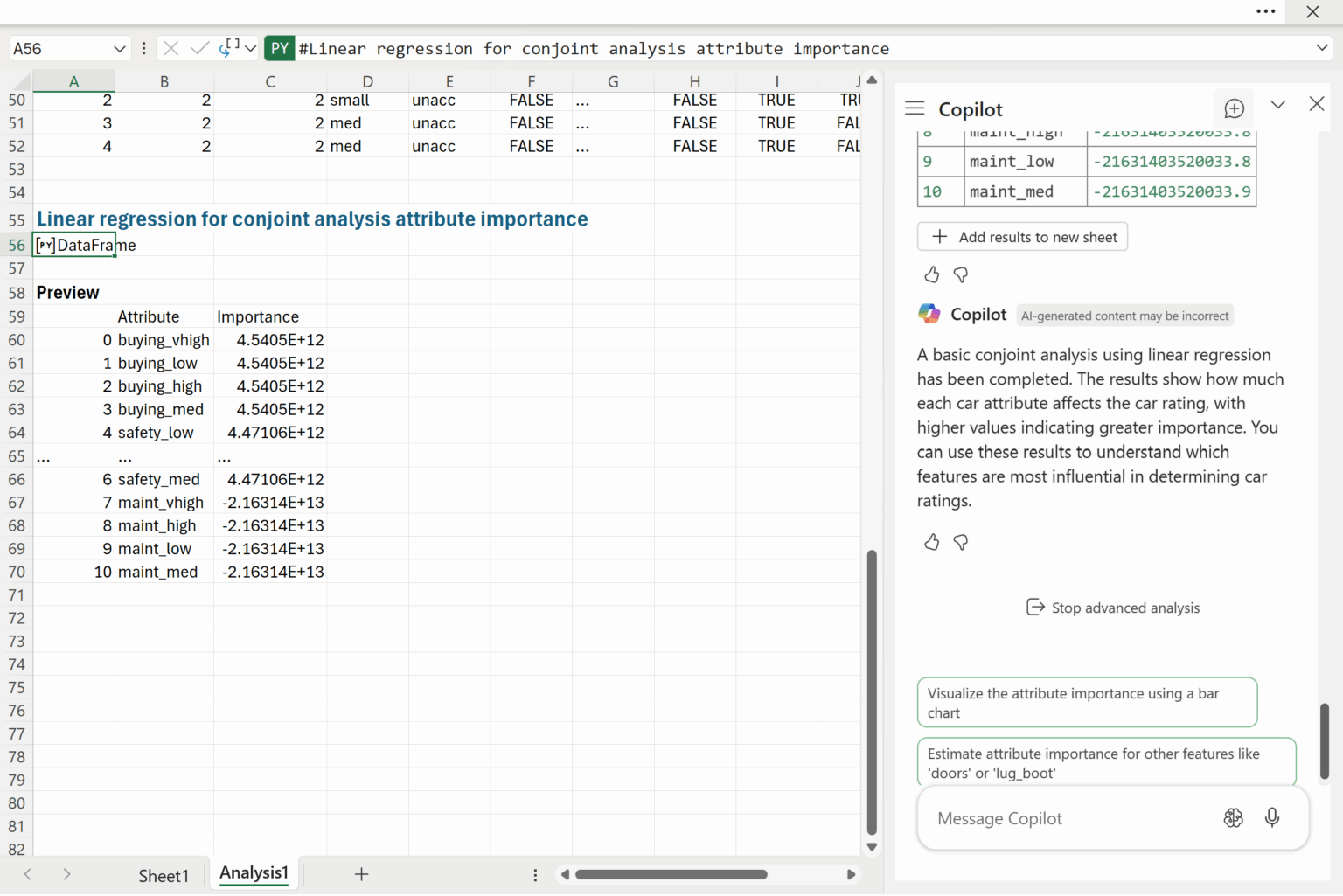Click thumbs down on Copilot's summary response
The image size is (1343, 896).
click(x=961, y=543)
